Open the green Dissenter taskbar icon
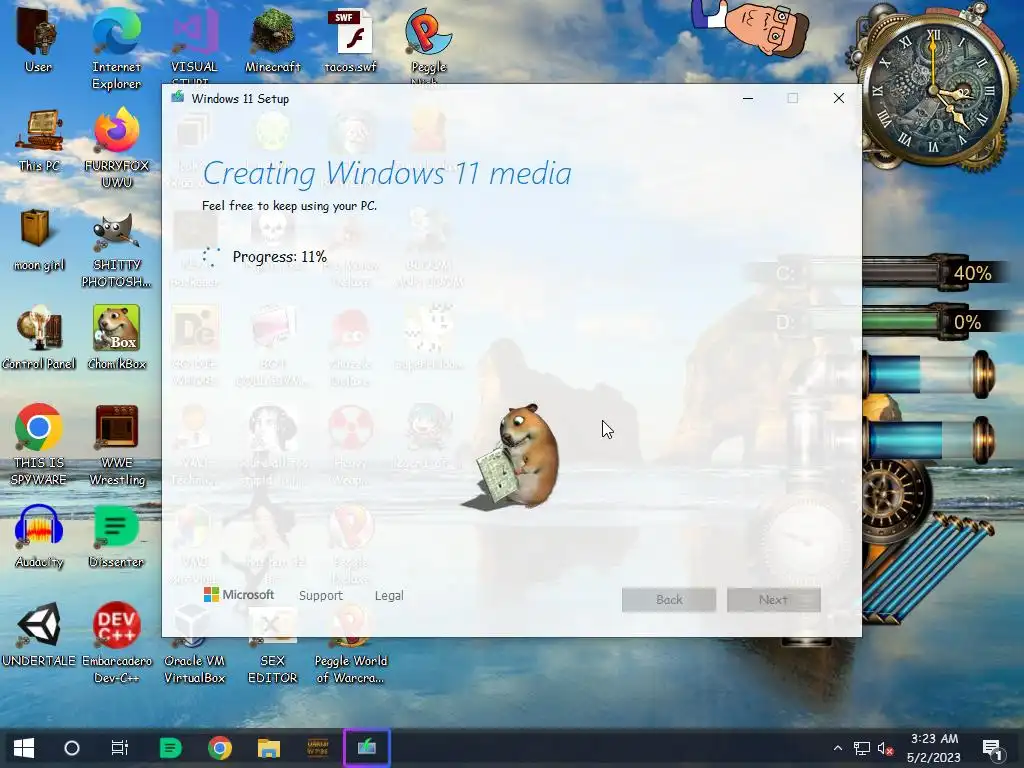 pos(170,748)
